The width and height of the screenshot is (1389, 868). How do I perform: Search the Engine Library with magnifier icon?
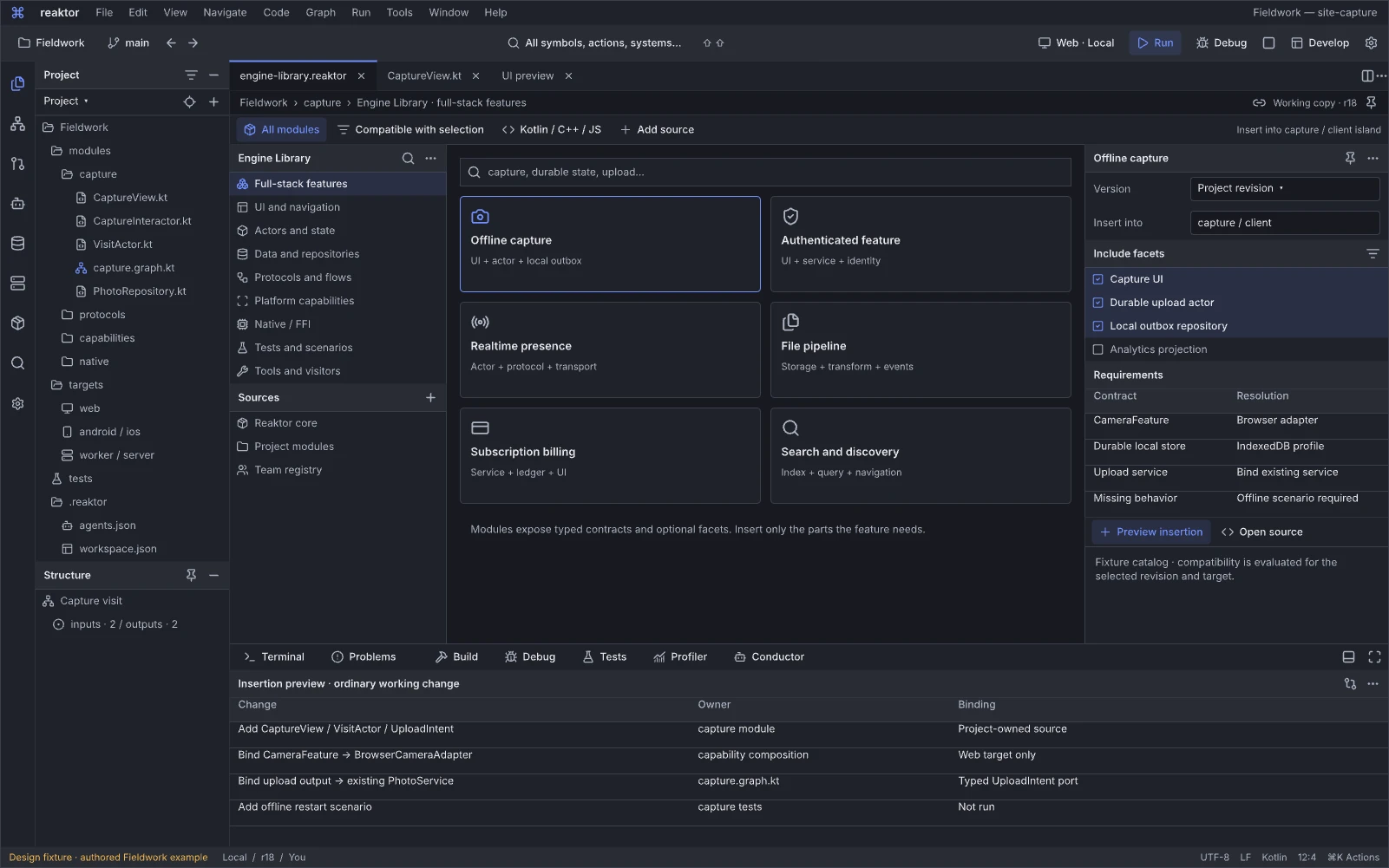[x=408, y=159]
